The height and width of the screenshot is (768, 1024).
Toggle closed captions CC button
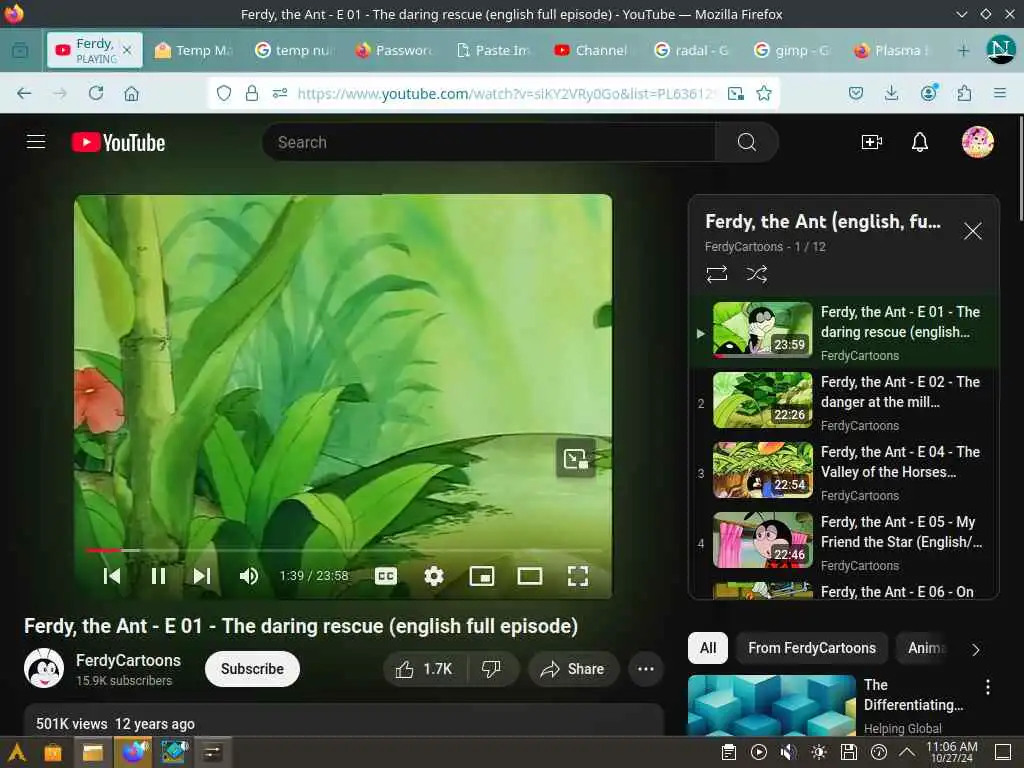(386, 575)
